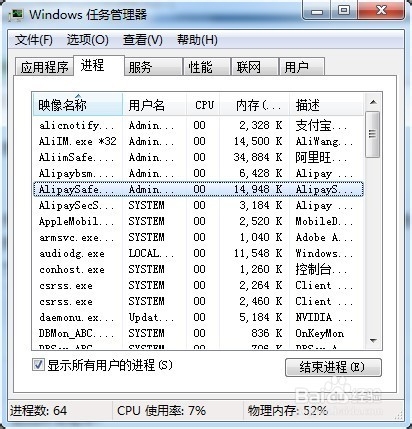Close the Task Manager window
Screen dimensions: 412x429
(381, 11)
